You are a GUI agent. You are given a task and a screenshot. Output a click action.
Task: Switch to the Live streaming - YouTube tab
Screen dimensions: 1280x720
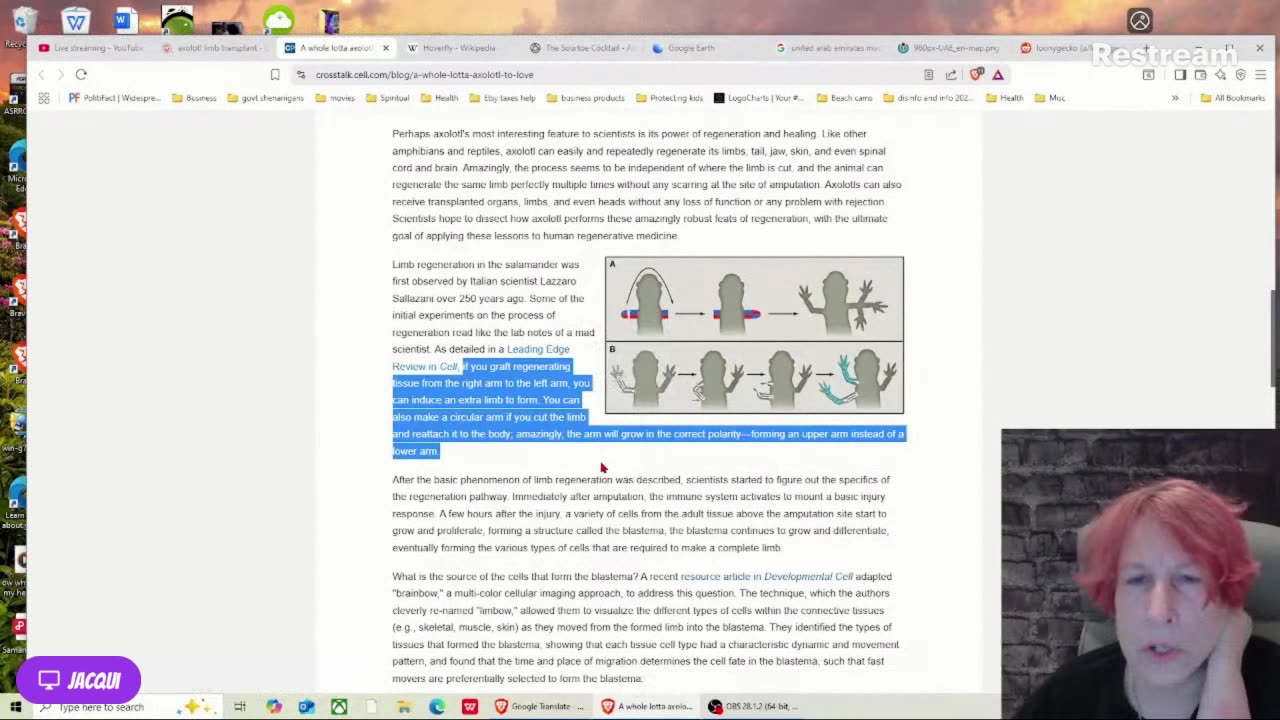click(x=91, y=48)
